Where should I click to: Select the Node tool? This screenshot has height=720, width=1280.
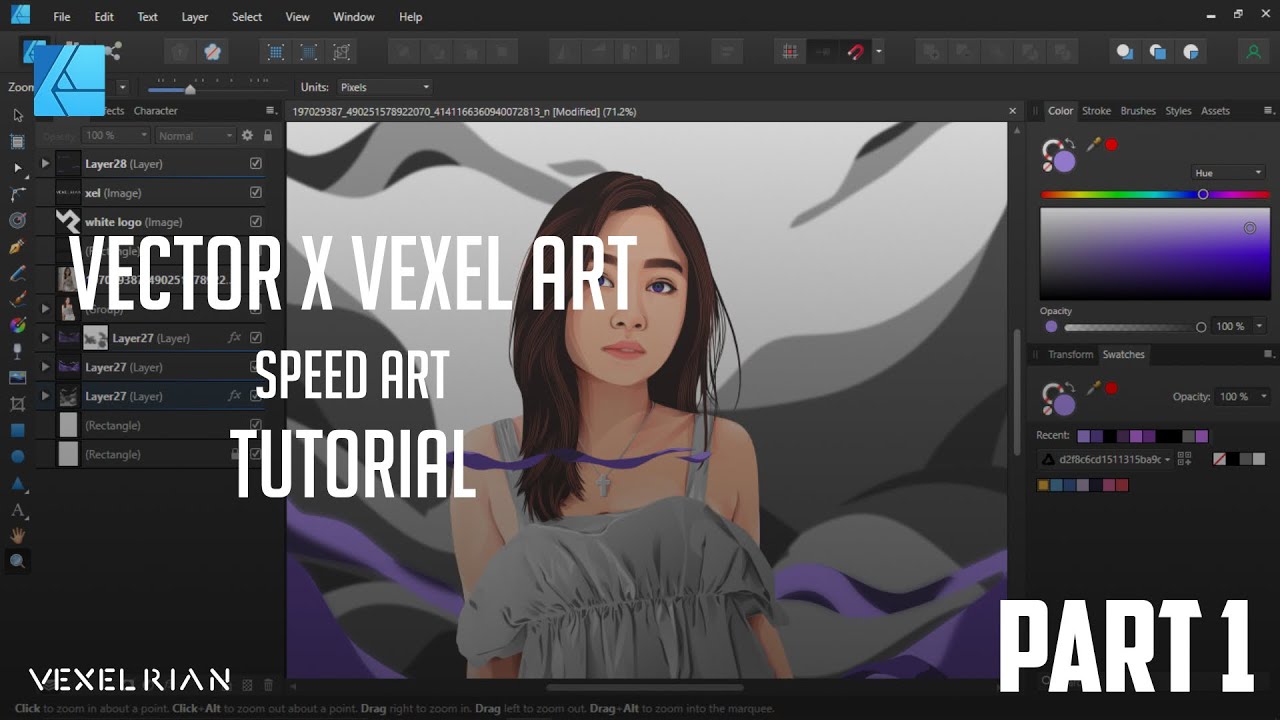click(x=17, y=167)
